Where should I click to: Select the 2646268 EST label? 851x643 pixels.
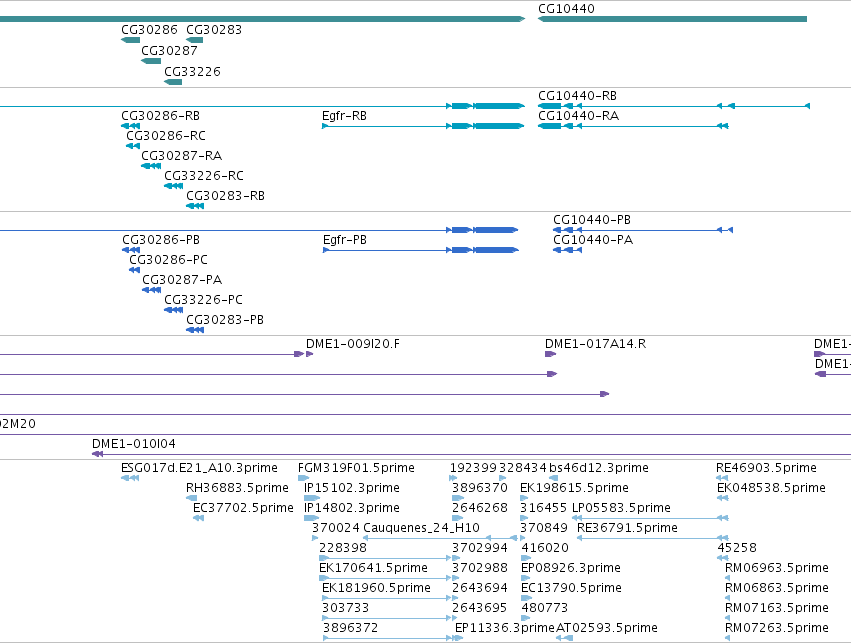pos(480,508)
